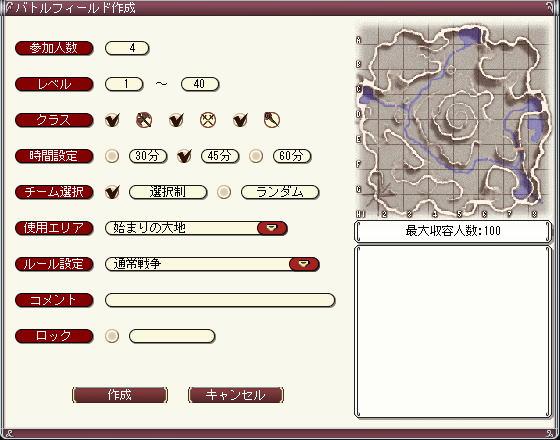The height and width of the screenshot is (440, 560).
Task: Click the コメント comment text field
Action: 220,300
